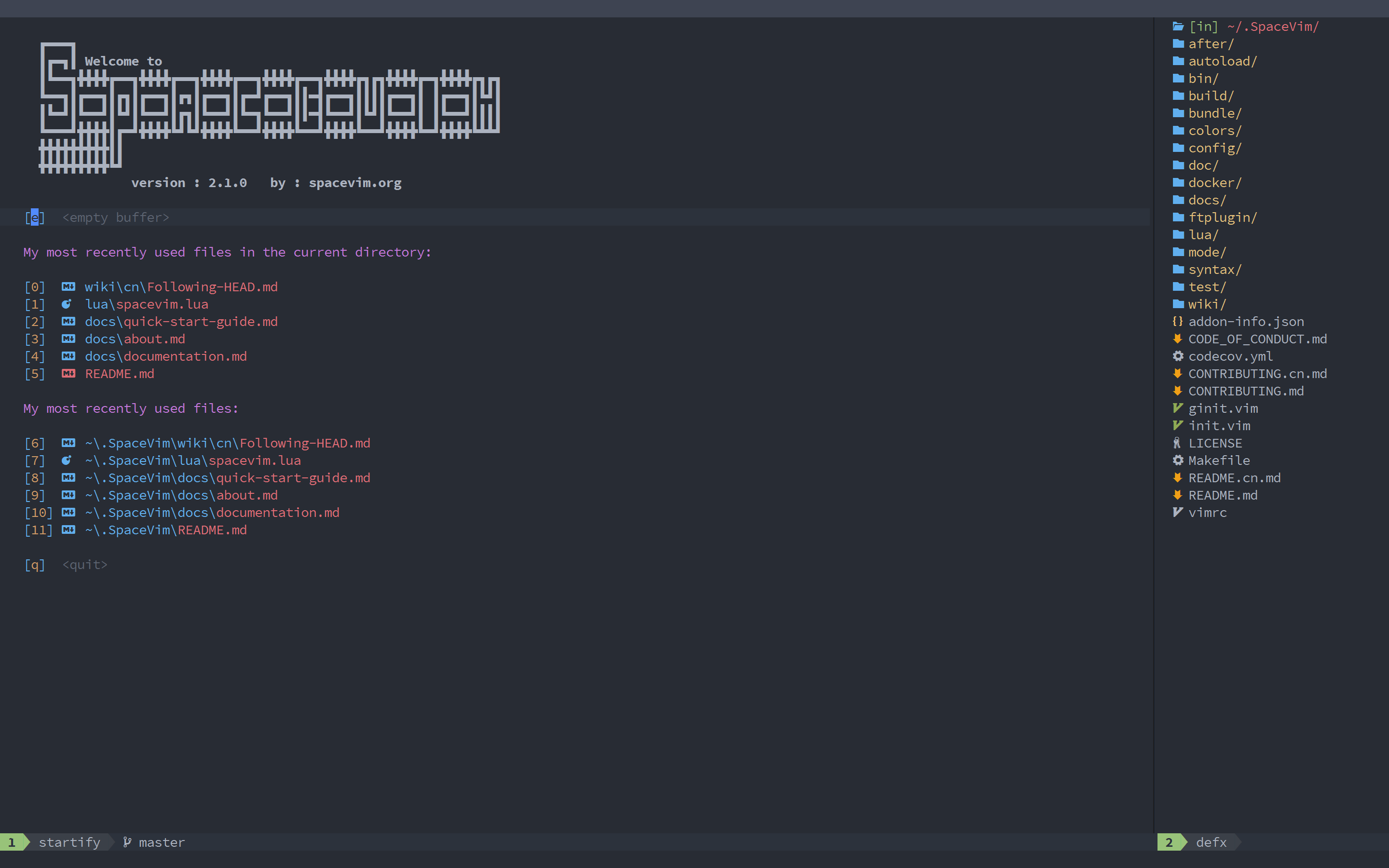Open ~\.SpaceVim\README.md entry [11]

166,529
